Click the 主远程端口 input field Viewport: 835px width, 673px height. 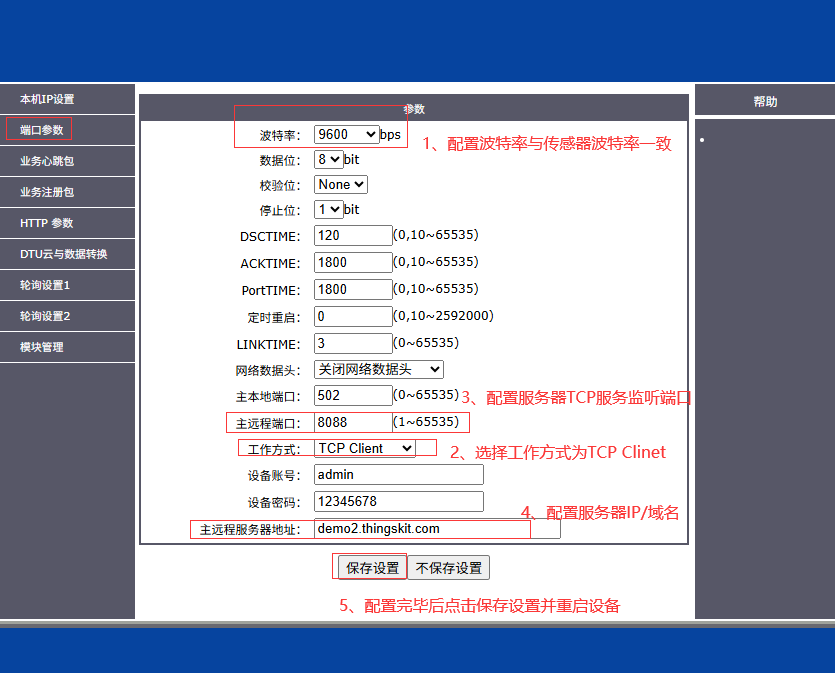click(x=352, y=422)
